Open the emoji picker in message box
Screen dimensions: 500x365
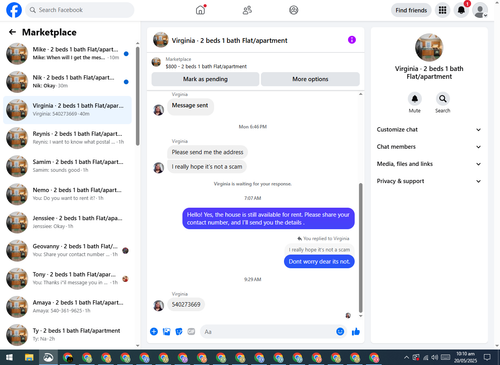point(340,331)
